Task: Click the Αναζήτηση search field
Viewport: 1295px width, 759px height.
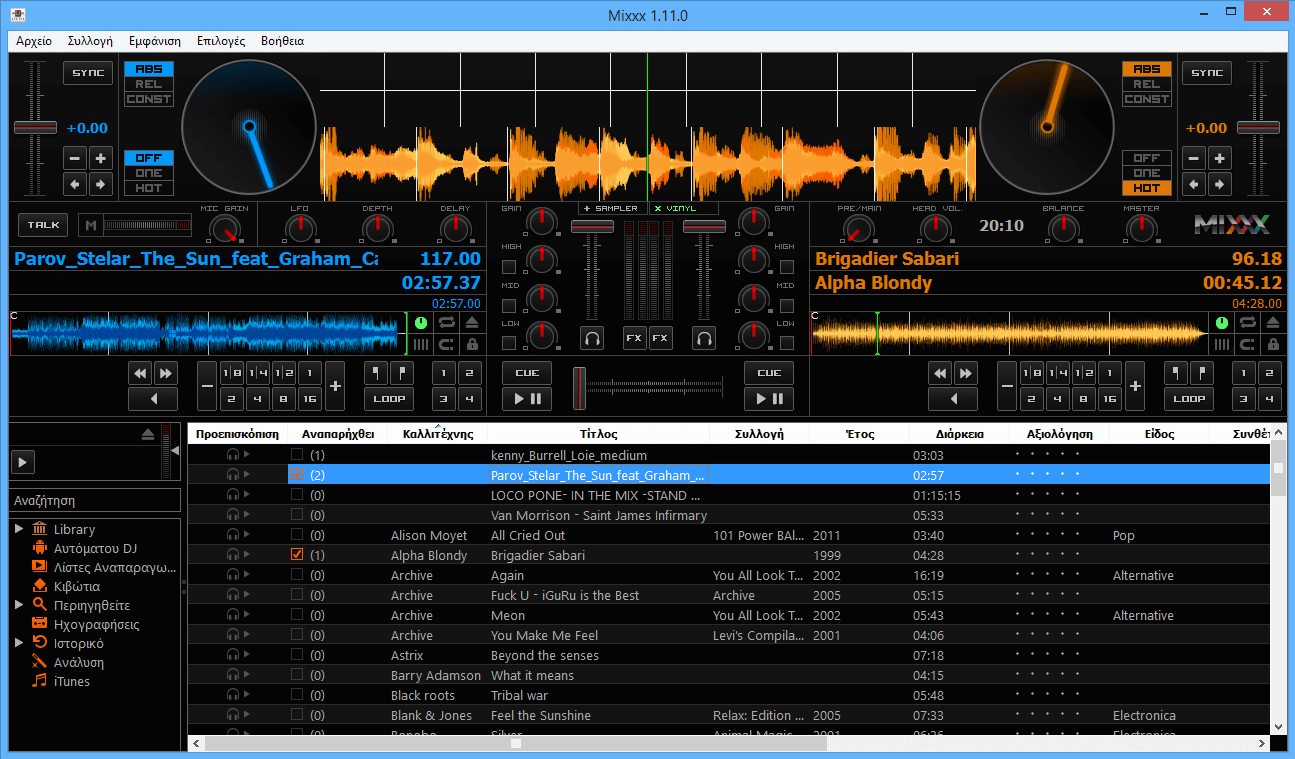Action: 95,500
